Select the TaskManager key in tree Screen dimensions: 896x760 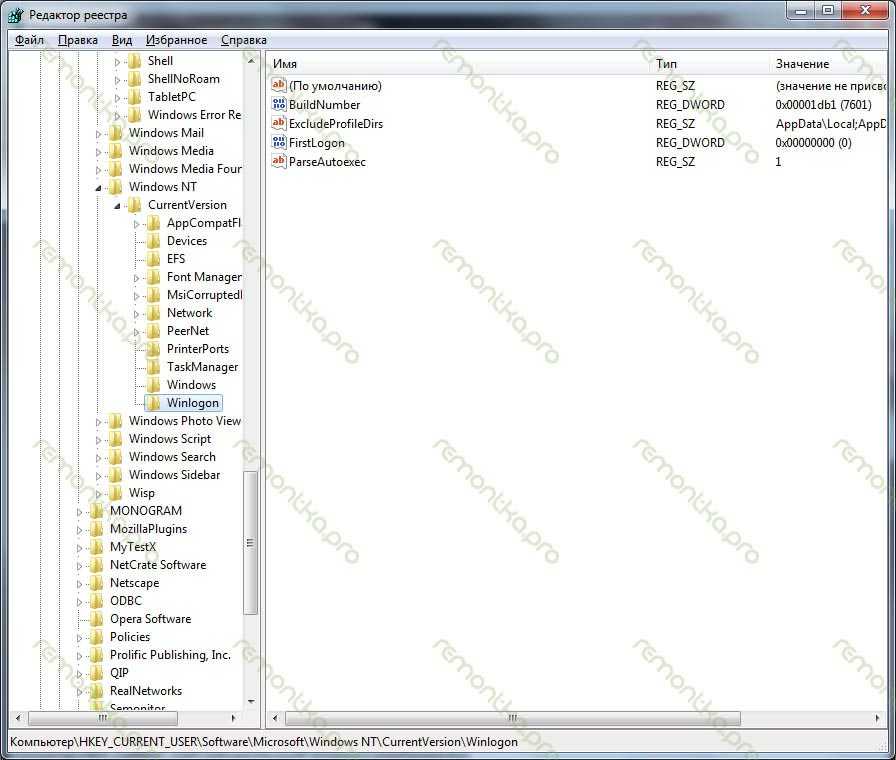(202, 367)
